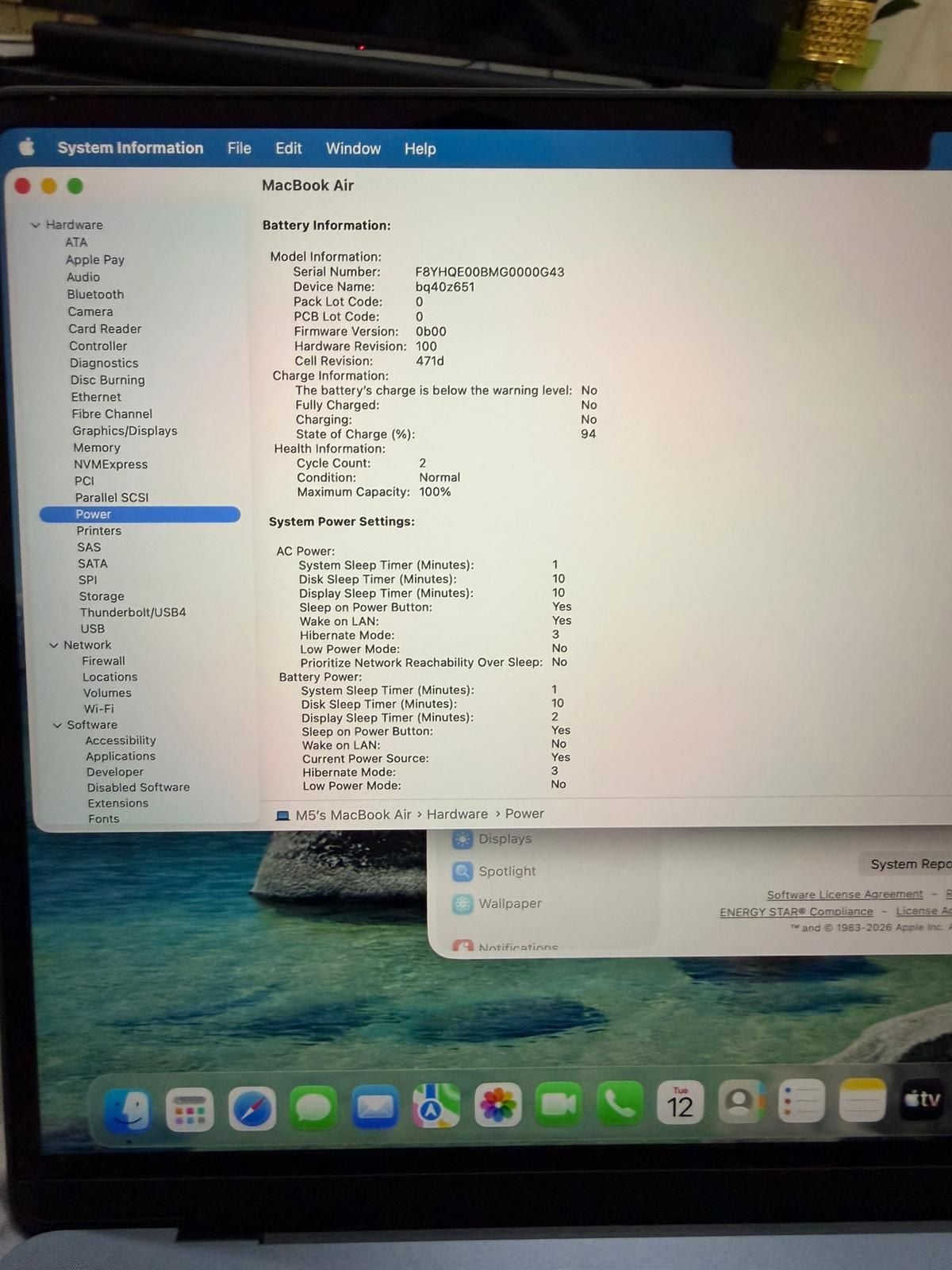The image size is (952, 1270).
Task: Select Diagnostics in sidebar
Action: click(104, 363)
